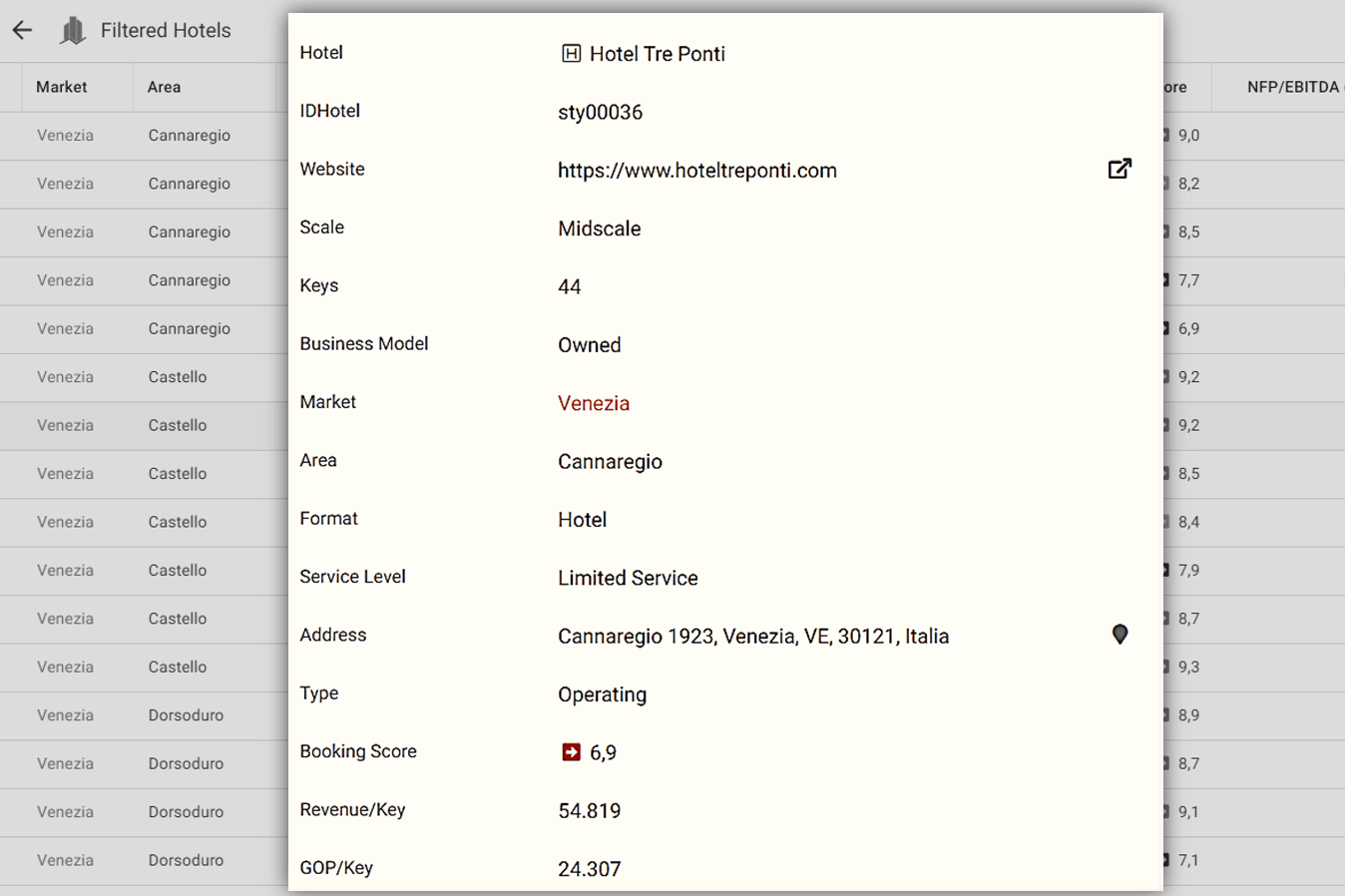Open hotel website via external link icon
The image size is (1345, 896).
tap(1120, 169)
